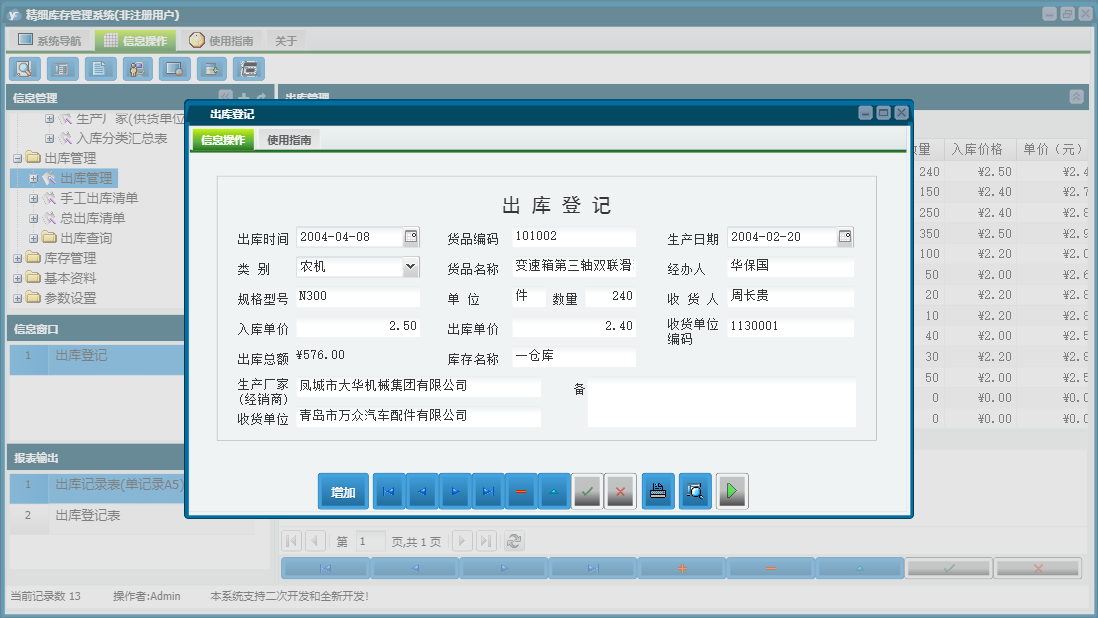The image size is (1098, 618).
Task: Switch to 系统导航 tab
Action: (50, 41)
